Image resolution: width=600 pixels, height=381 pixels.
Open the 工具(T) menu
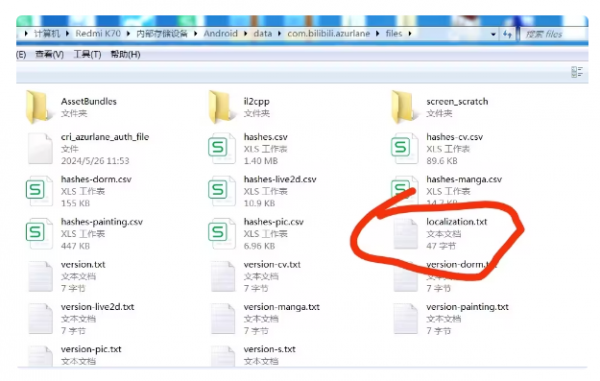[88, 54]
